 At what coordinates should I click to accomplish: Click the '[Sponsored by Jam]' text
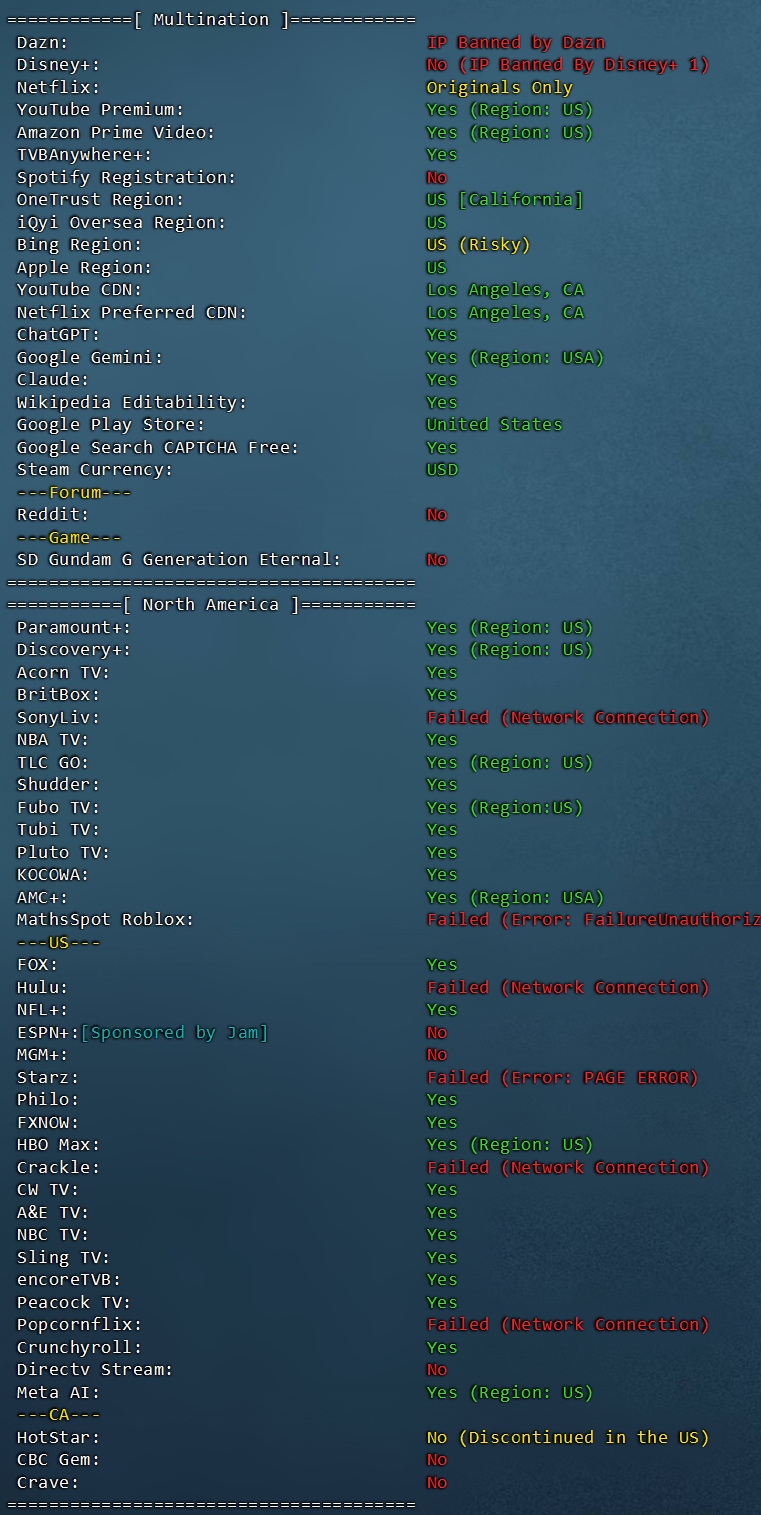click(x=174, y=1033)
